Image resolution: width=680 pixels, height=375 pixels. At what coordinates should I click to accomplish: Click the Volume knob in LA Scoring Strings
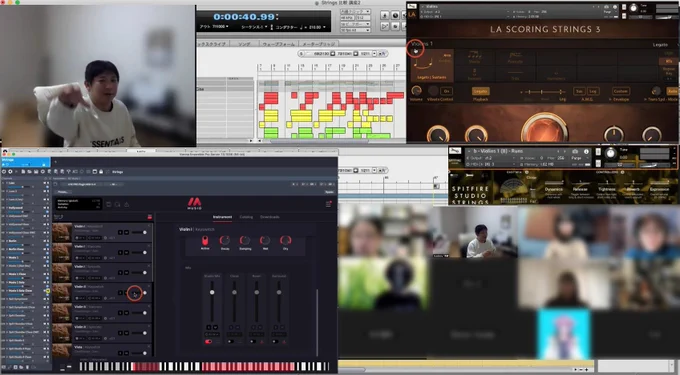(416, 91)
